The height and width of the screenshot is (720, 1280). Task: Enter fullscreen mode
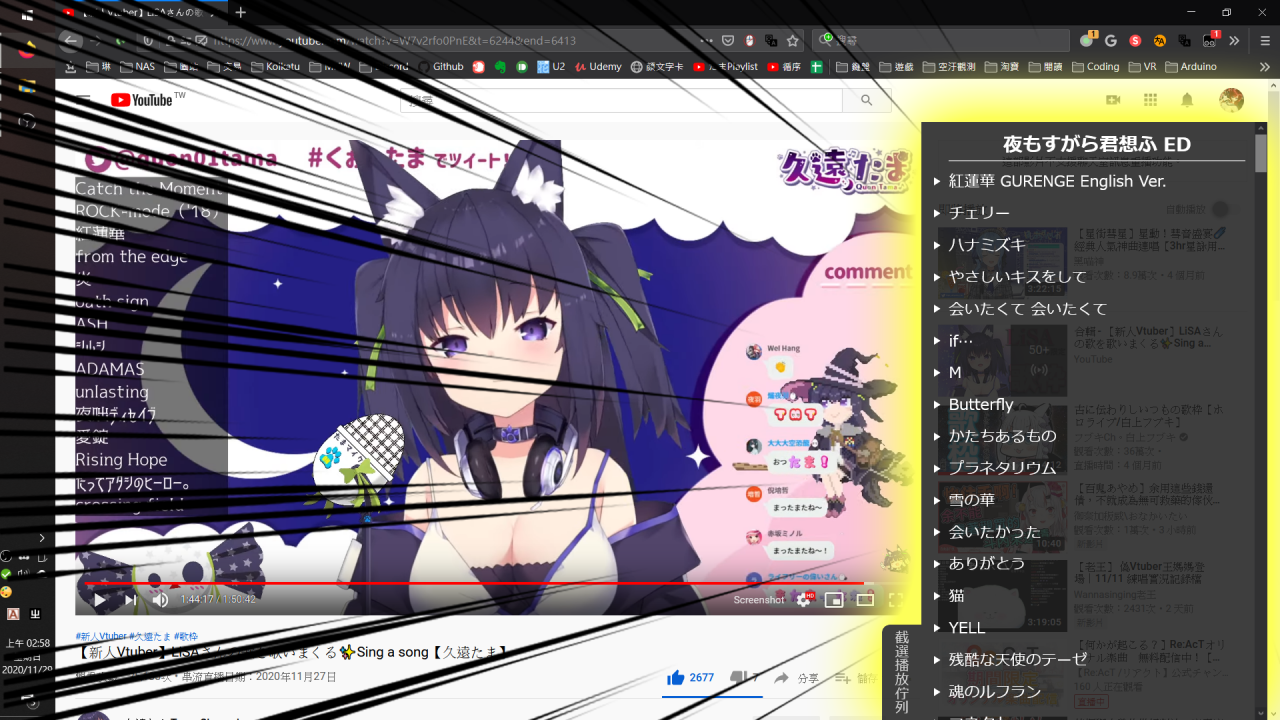click(x=896, y=600)
